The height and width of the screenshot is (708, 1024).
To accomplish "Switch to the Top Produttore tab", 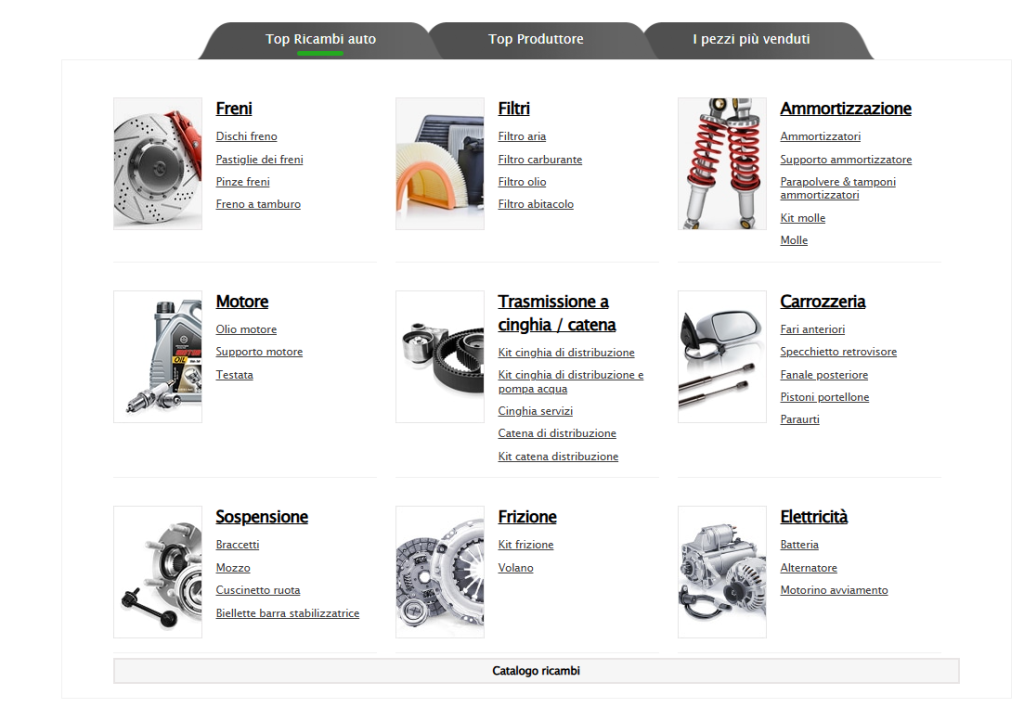I will click(536, 40).
